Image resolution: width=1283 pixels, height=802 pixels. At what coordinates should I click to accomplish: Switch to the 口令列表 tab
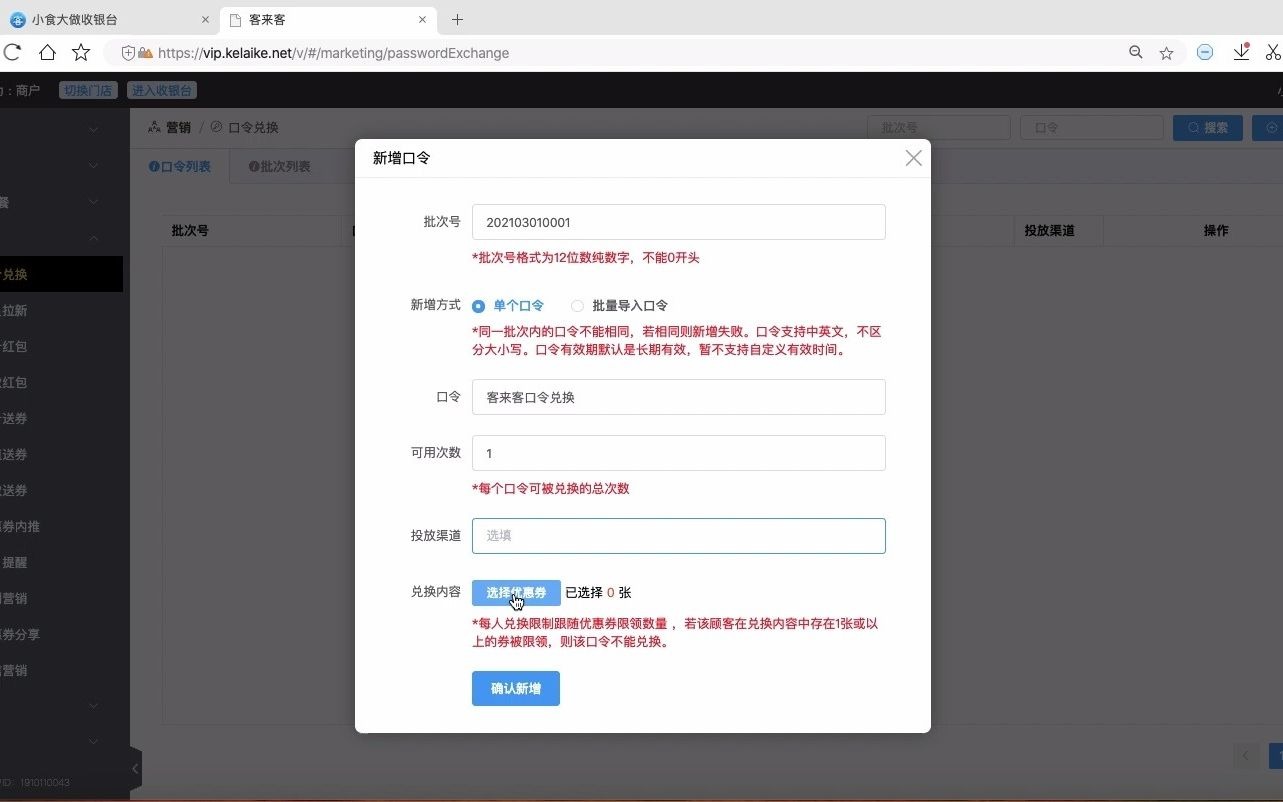(180, 167)
